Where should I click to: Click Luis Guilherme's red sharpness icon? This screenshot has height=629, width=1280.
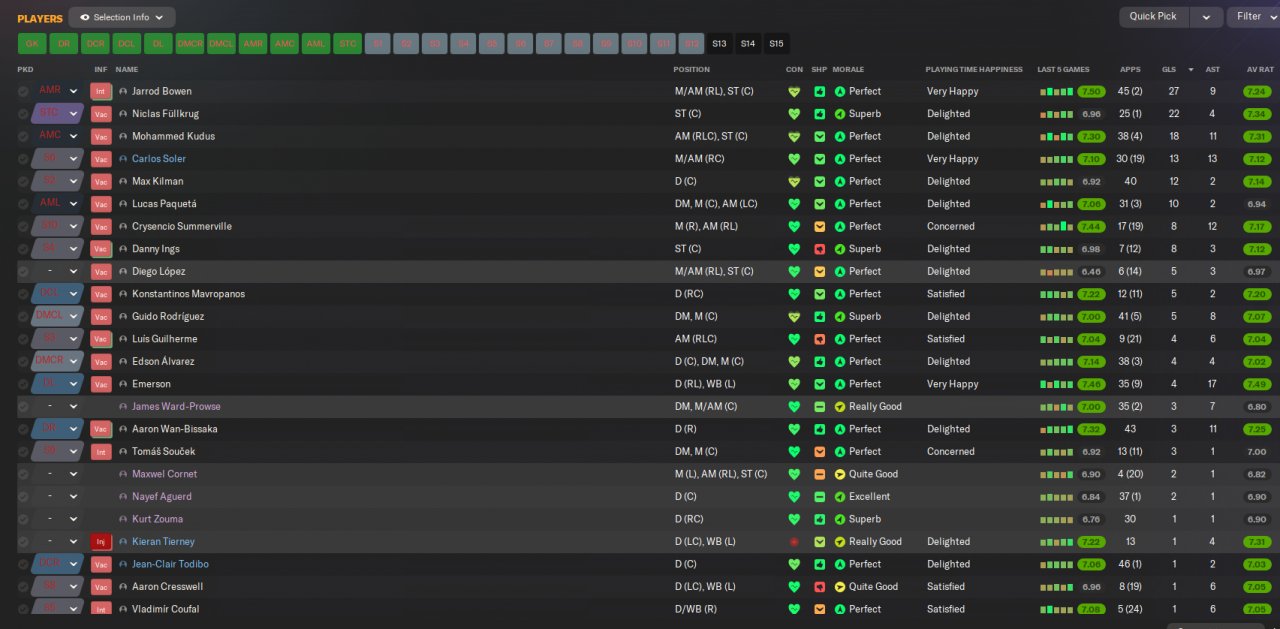point(820,339)
